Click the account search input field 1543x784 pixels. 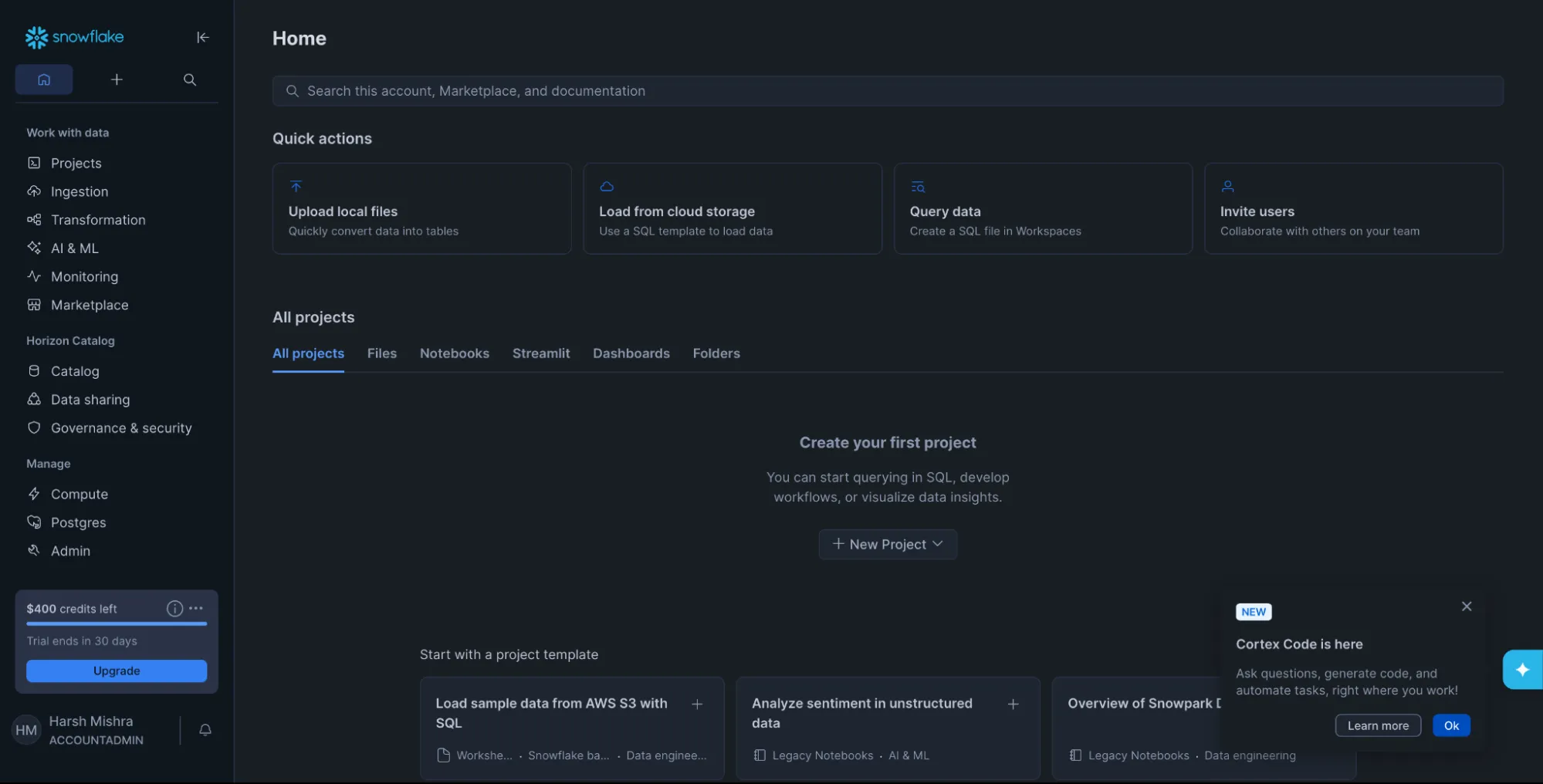(887, 90)
